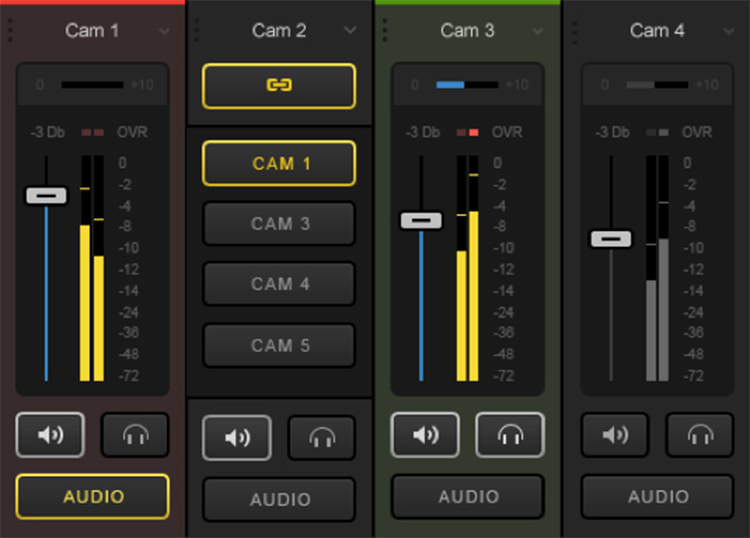Toggle the link button in Cam 2

(279, 86)
